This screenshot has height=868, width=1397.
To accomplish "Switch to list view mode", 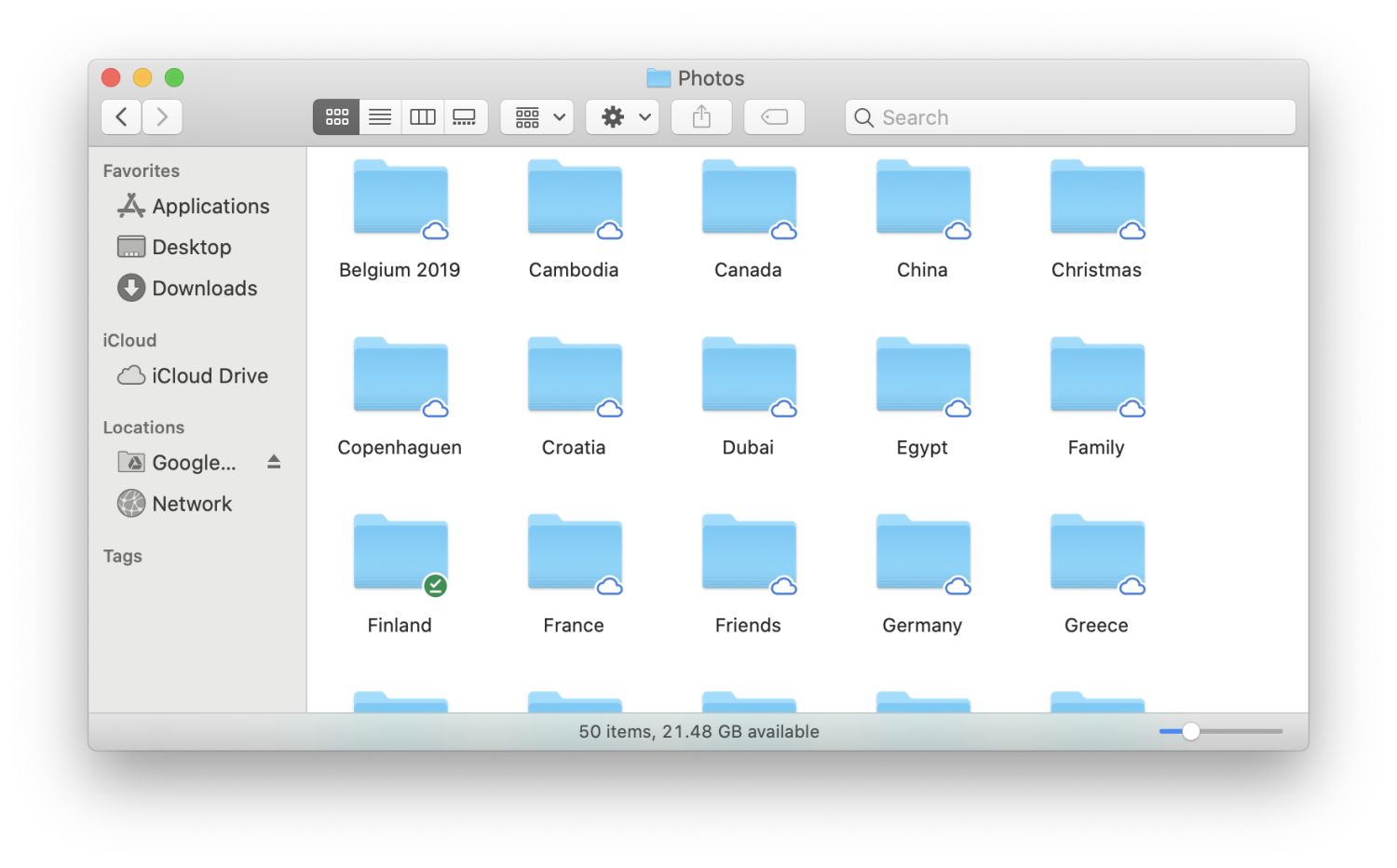I will (x=380, y=117).
